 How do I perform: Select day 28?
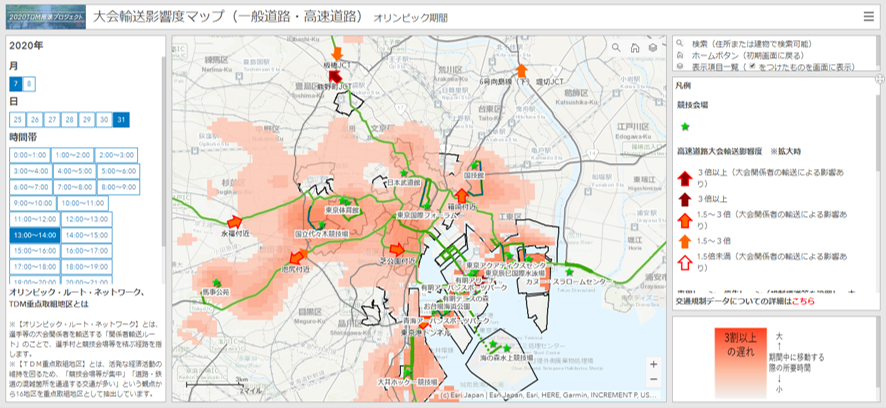pyautogui.click(x=68, y=119)
